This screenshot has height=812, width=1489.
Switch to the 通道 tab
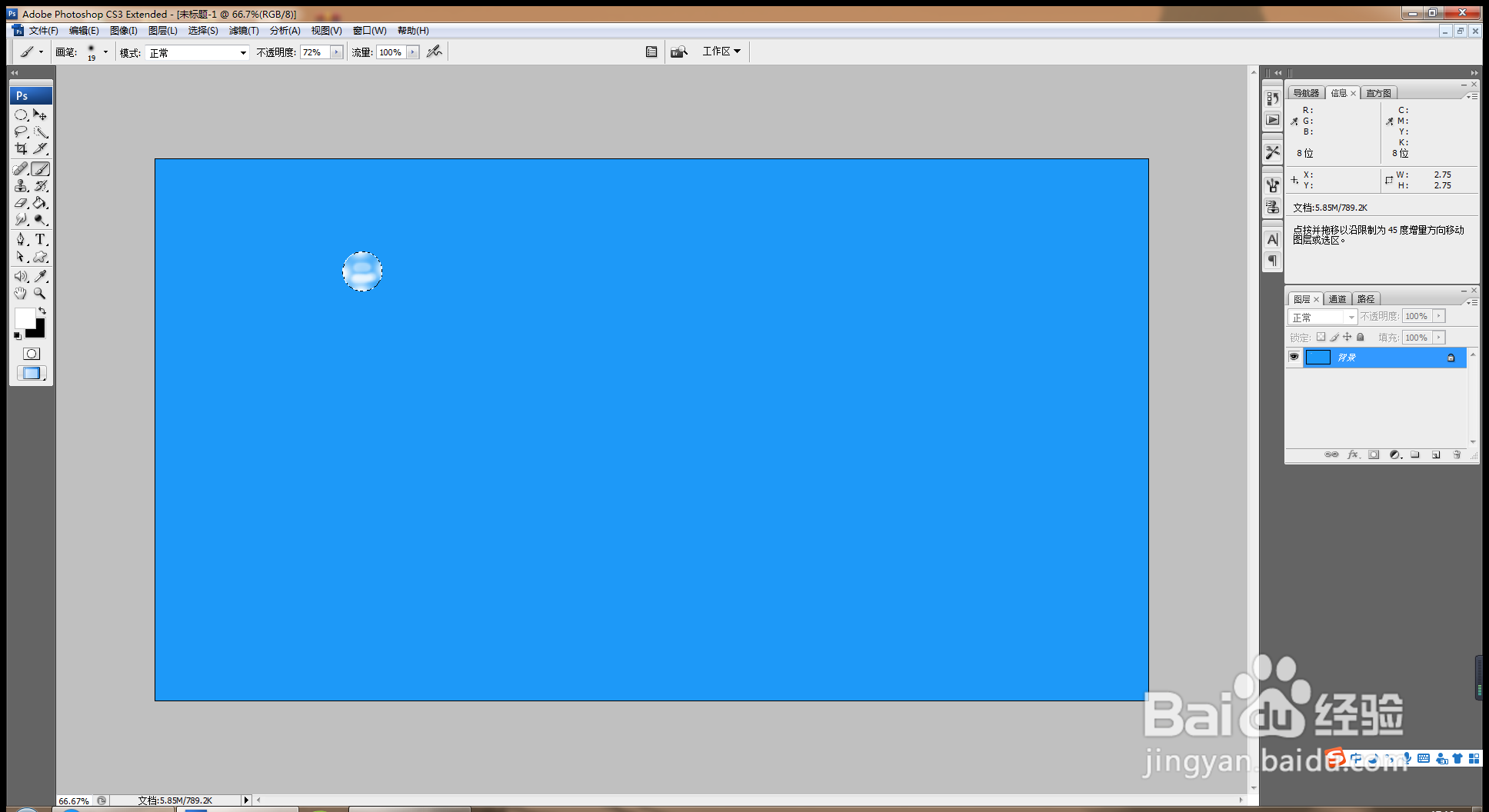point(1337,299)
